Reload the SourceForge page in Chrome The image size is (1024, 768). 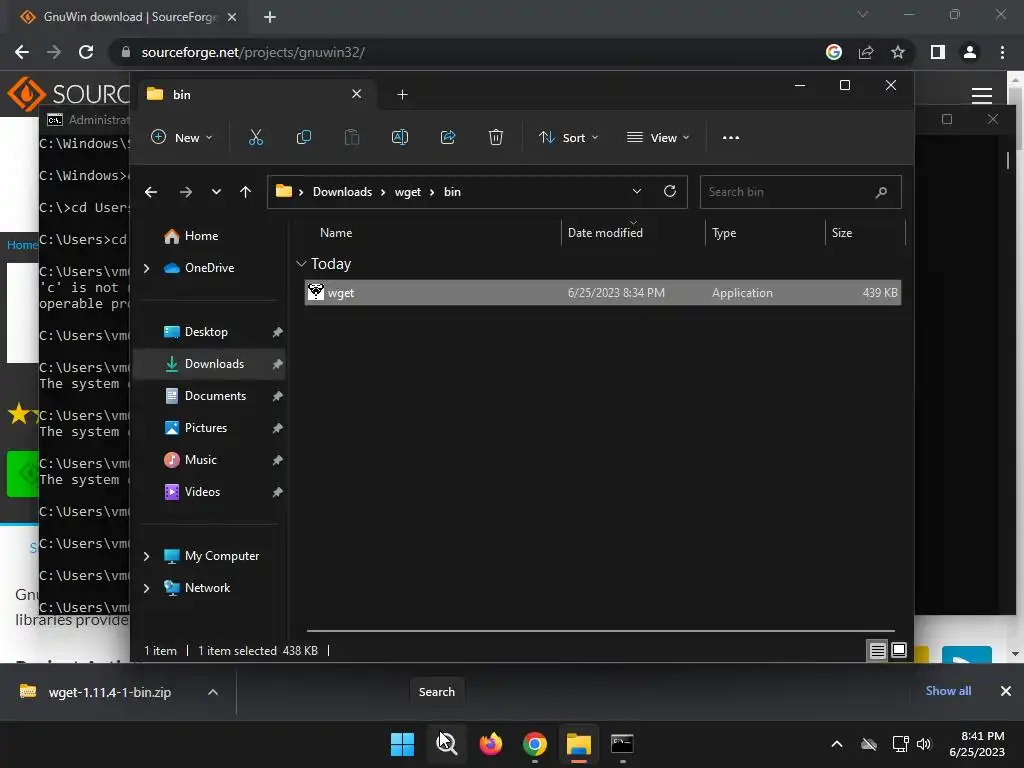[x=86, y=52]
